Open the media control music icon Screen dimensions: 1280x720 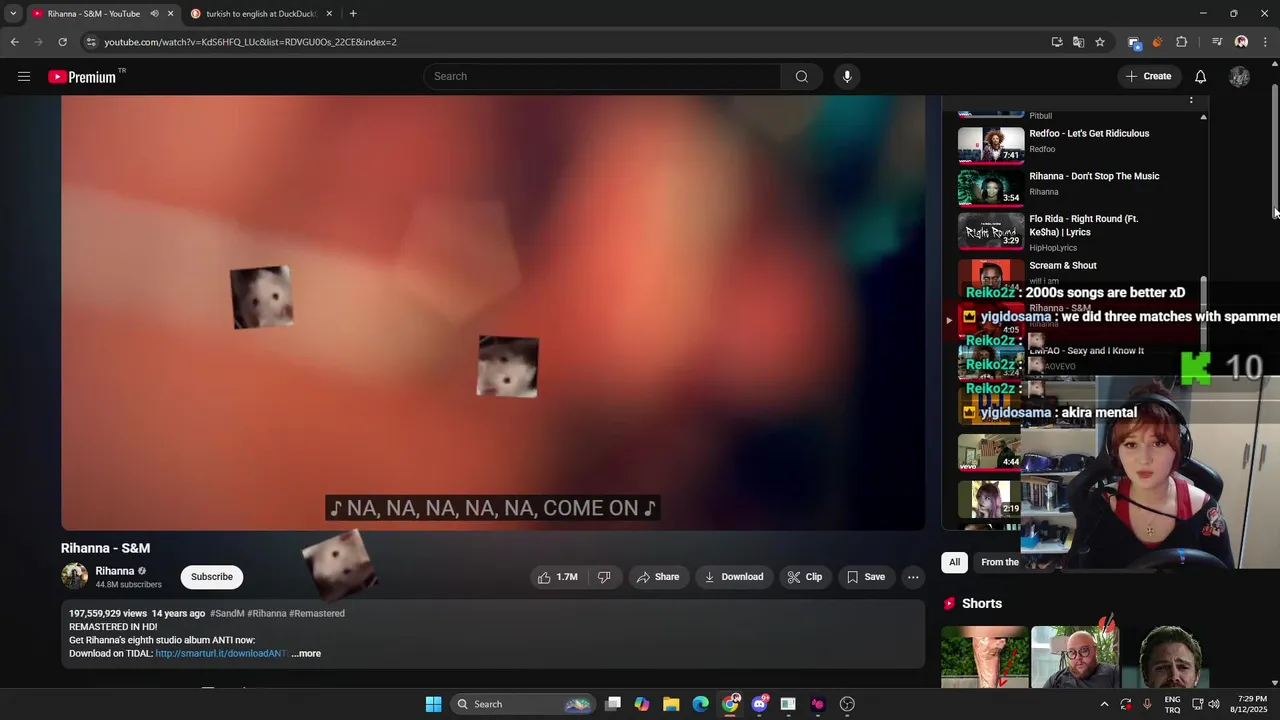(x=1217, y=42)
